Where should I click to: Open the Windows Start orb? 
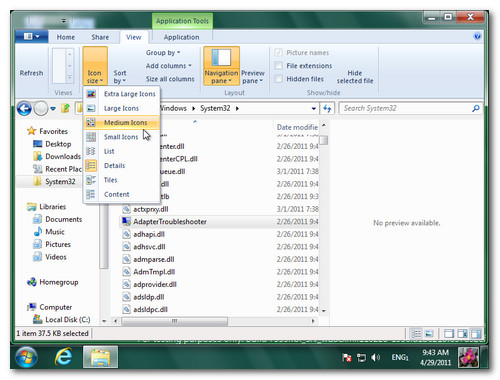point(26,358)
